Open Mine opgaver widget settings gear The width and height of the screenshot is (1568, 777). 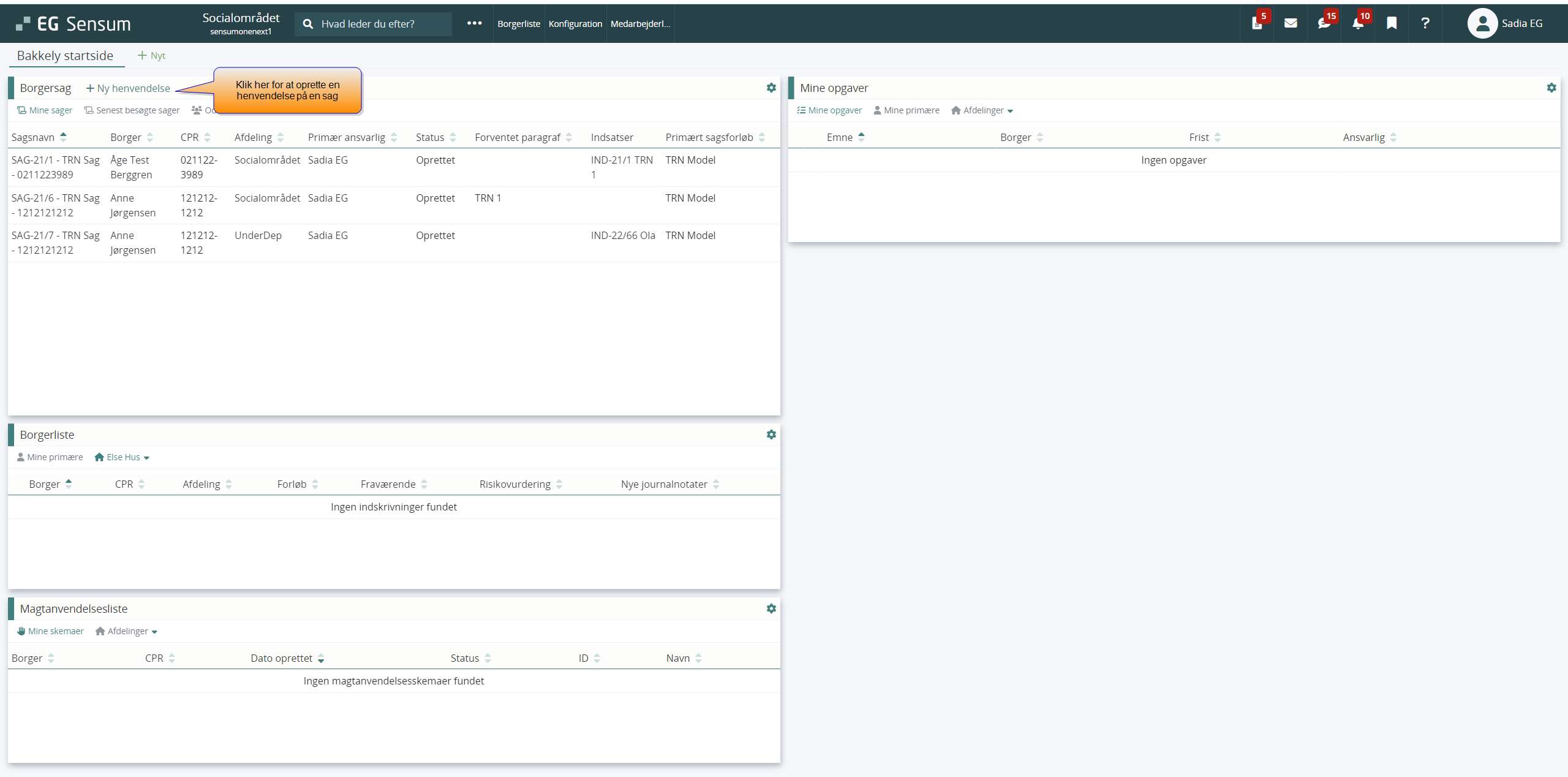click(x=1551, y=88)
